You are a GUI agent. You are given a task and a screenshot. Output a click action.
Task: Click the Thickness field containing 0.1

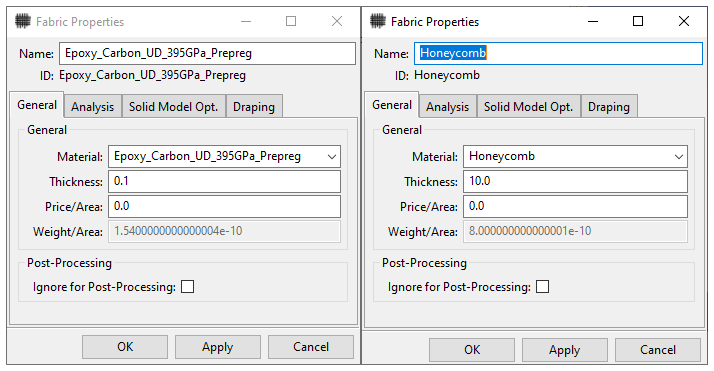click(224, 181)
